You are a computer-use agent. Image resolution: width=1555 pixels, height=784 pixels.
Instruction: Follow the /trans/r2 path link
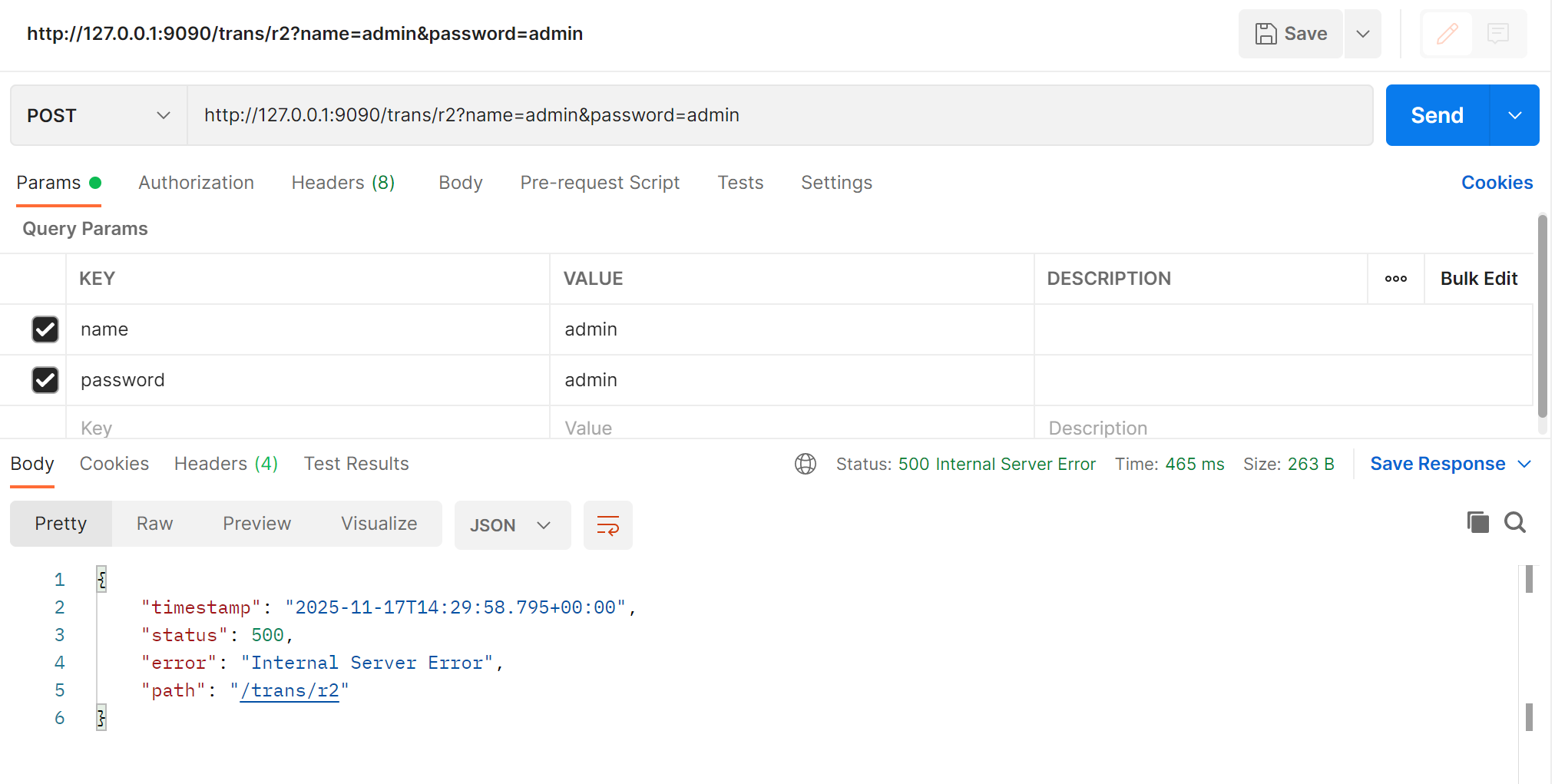click(289, 691)
